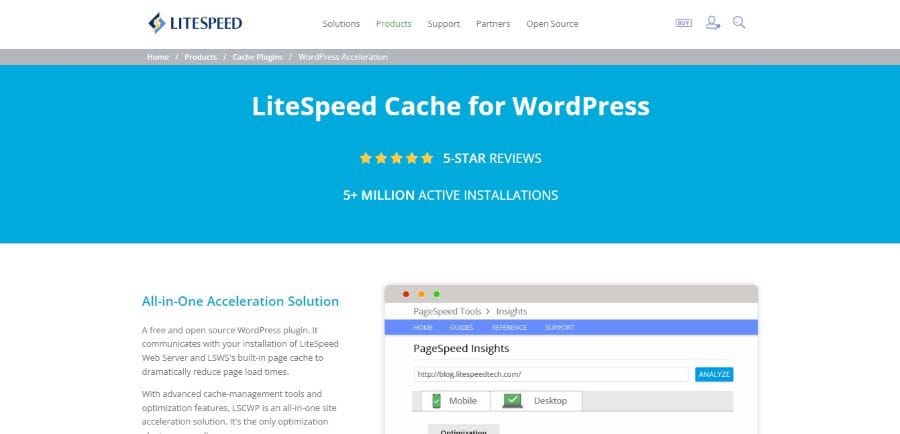Click the PageSpeed Insights heading
The image size is (900, 434).
click(461, 348)
